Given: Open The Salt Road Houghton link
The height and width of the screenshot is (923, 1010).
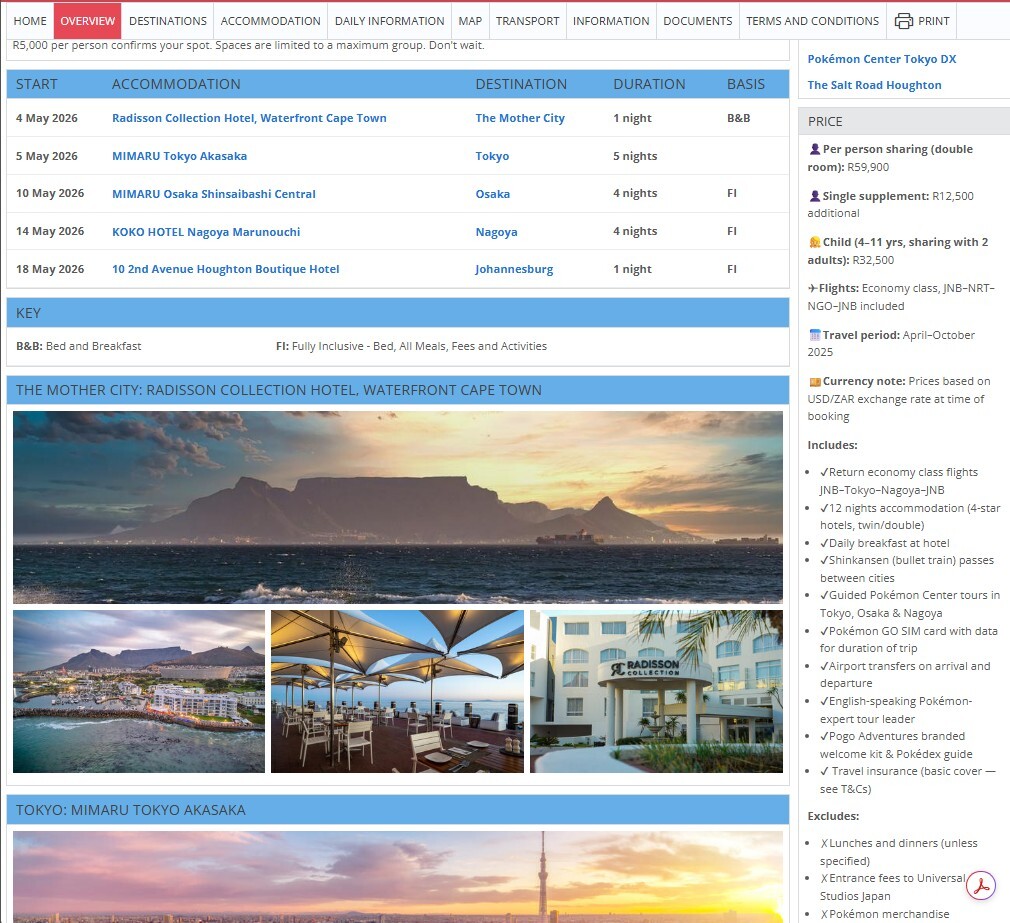Looking at the screenshot, I should click(874, 85).
